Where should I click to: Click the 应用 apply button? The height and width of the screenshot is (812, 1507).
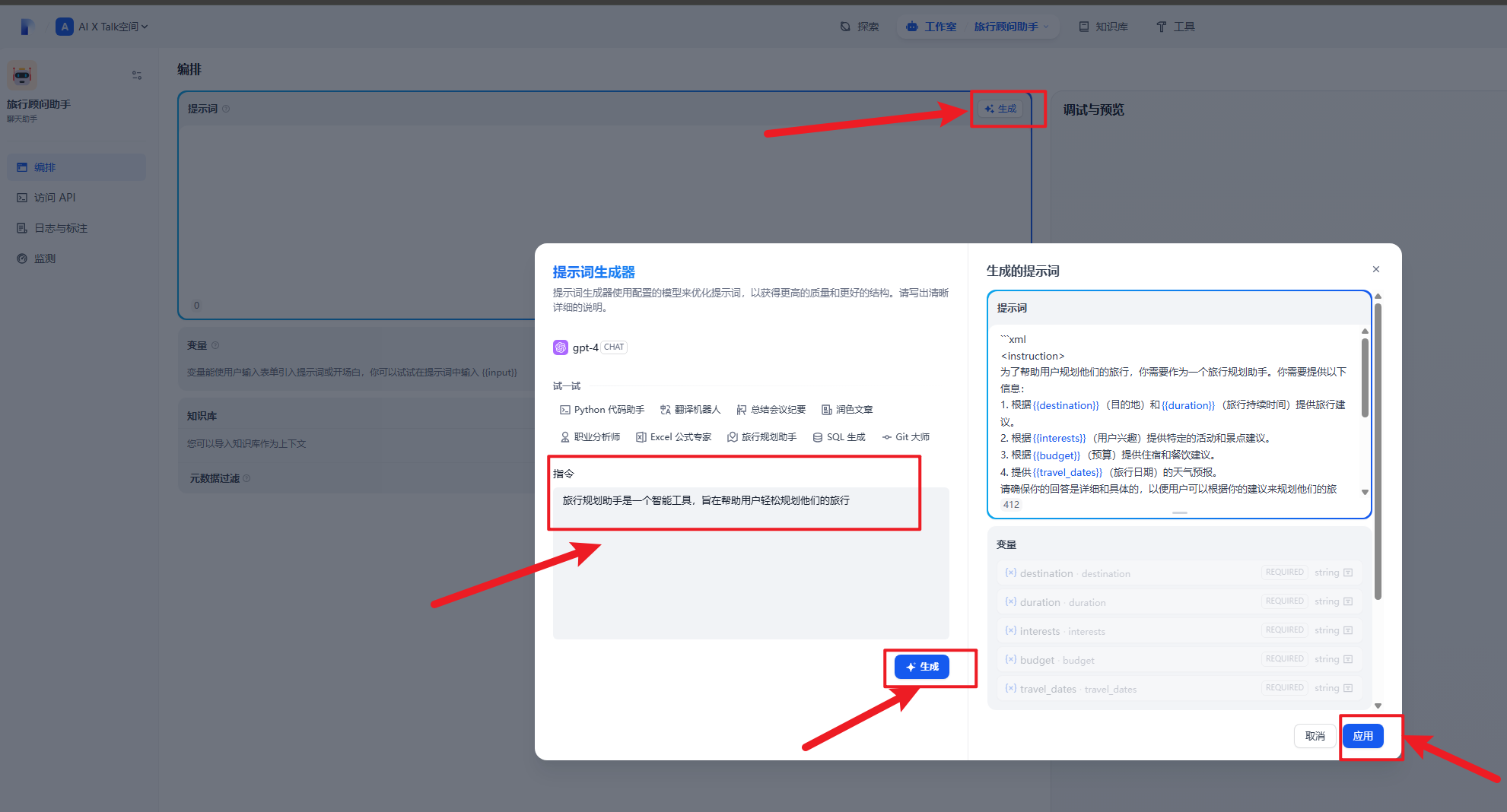(x=1362, y=736)
